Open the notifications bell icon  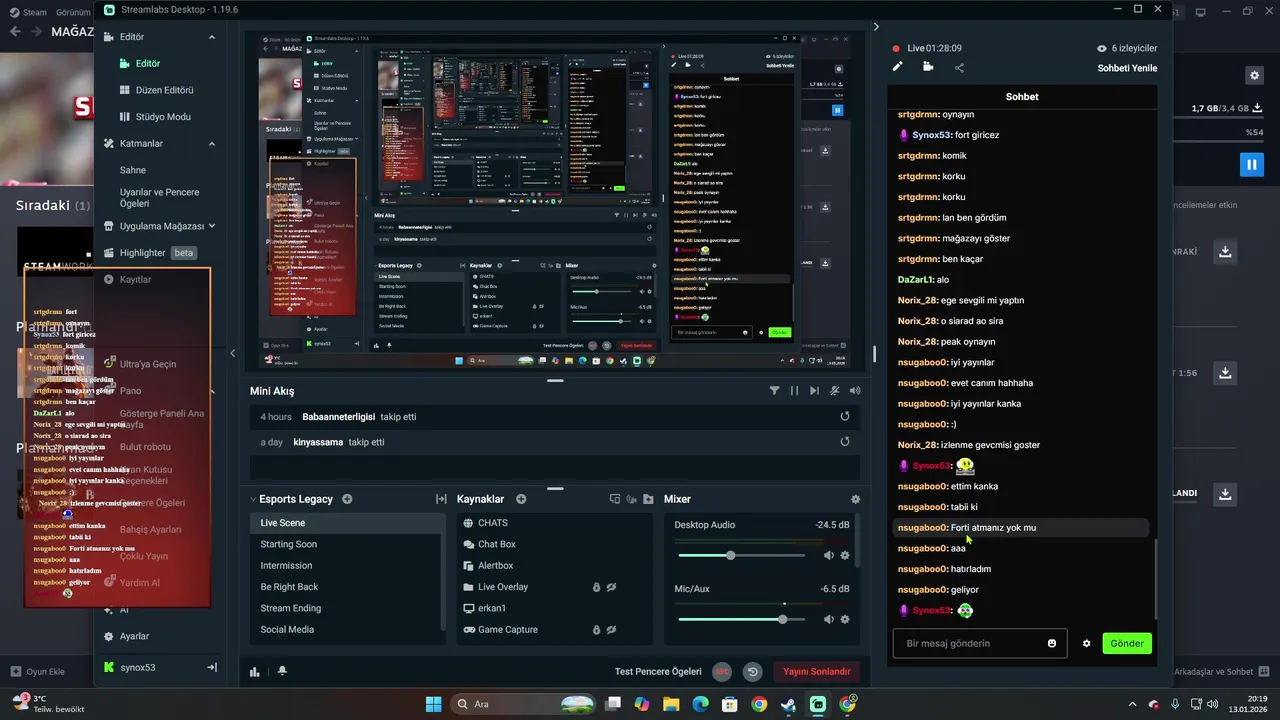point(282,672)
